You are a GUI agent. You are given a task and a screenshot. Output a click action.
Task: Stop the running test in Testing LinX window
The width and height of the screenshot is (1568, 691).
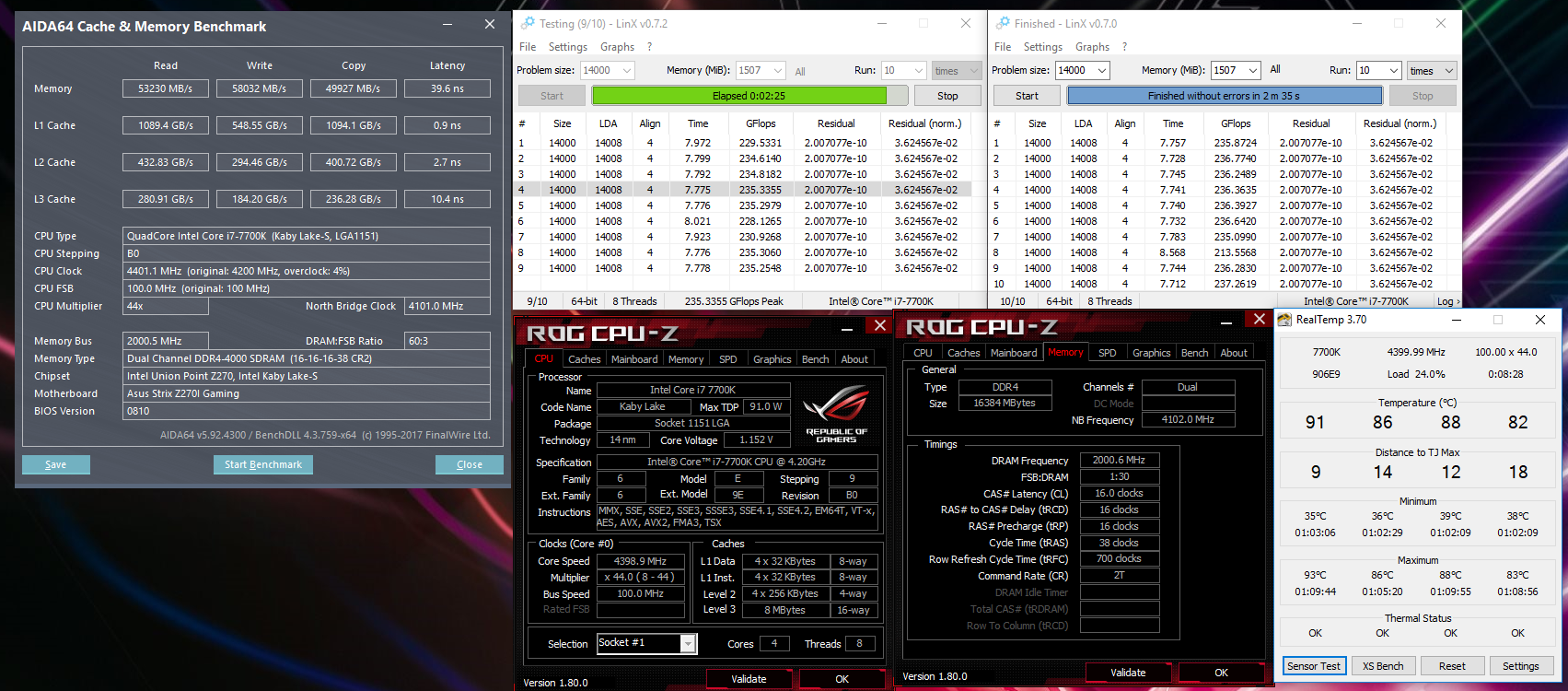[x=947, y=96]
